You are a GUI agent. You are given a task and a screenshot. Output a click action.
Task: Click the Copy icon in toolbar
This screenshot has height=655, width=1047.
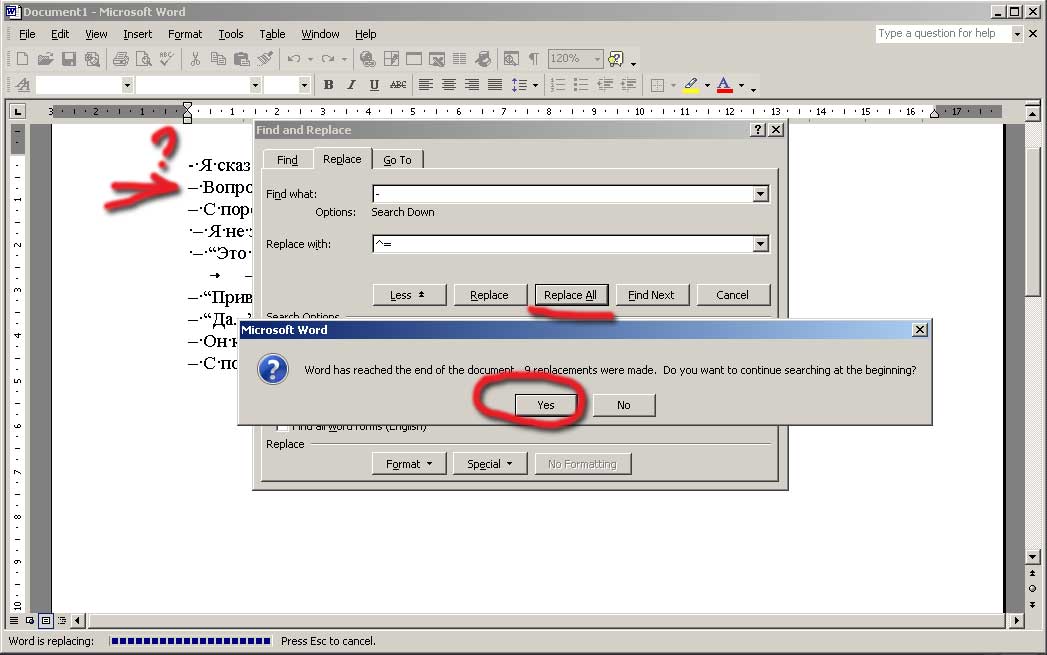(x=218, y=59)
